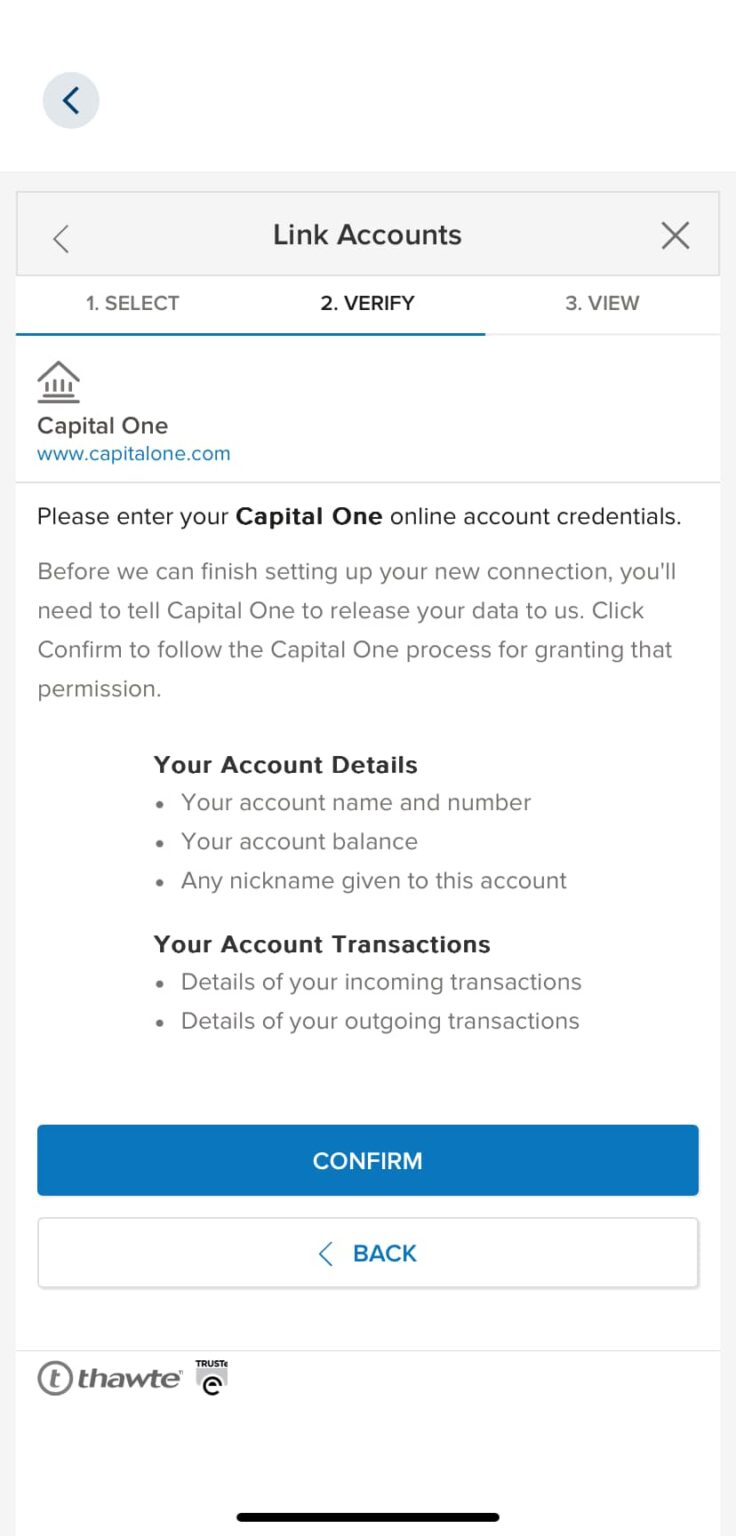
Task: Click the "Your Account Transactions" heading
Action: coord(321,944)
